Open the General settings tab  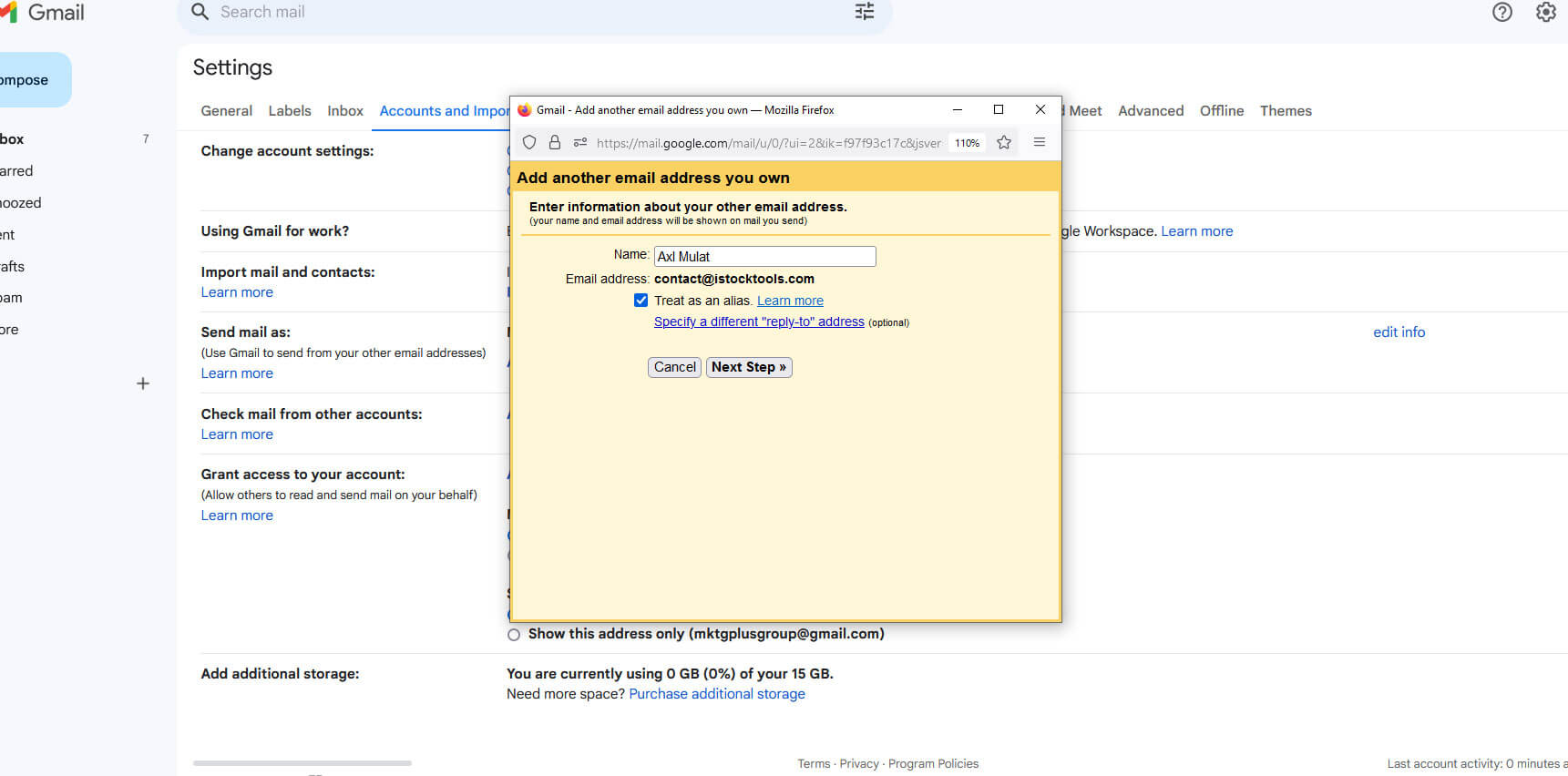click(226, 111)
